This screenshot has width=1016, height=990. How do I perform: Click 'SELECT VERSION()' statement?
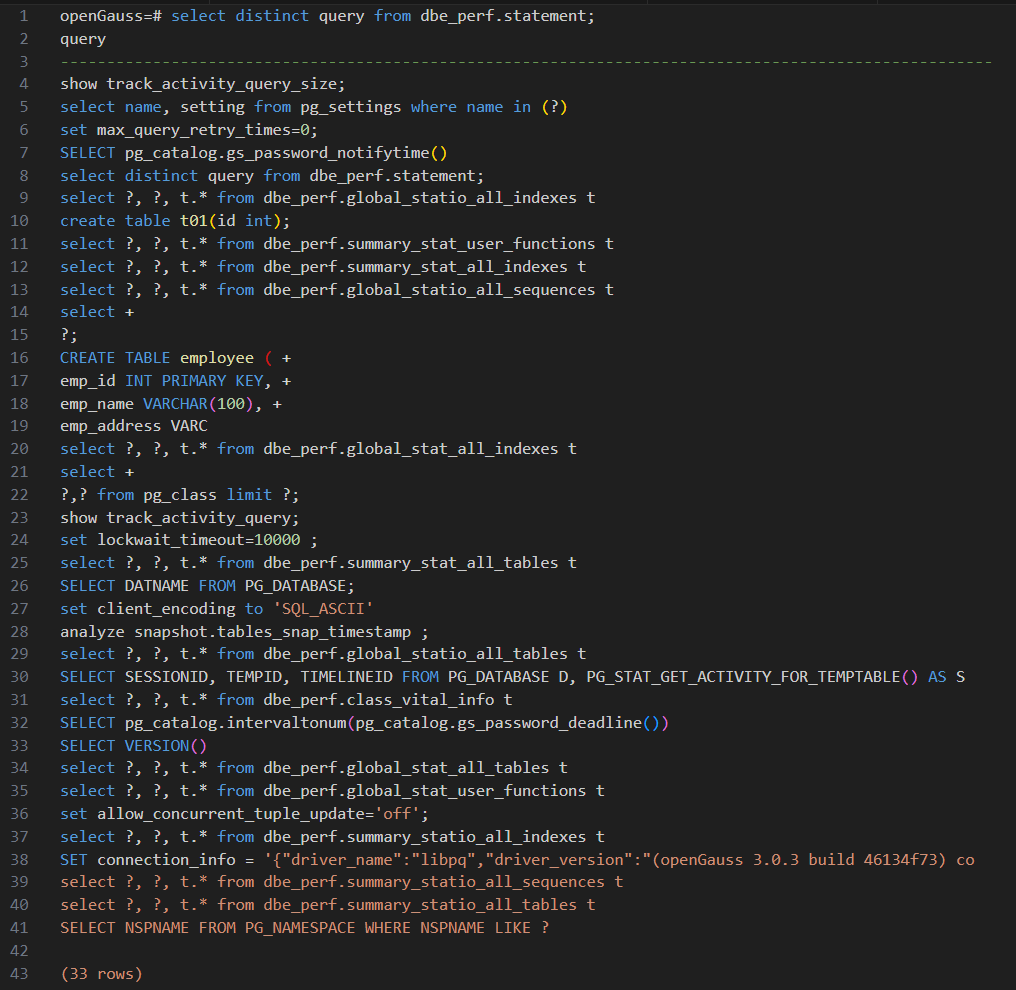(133, 746)
